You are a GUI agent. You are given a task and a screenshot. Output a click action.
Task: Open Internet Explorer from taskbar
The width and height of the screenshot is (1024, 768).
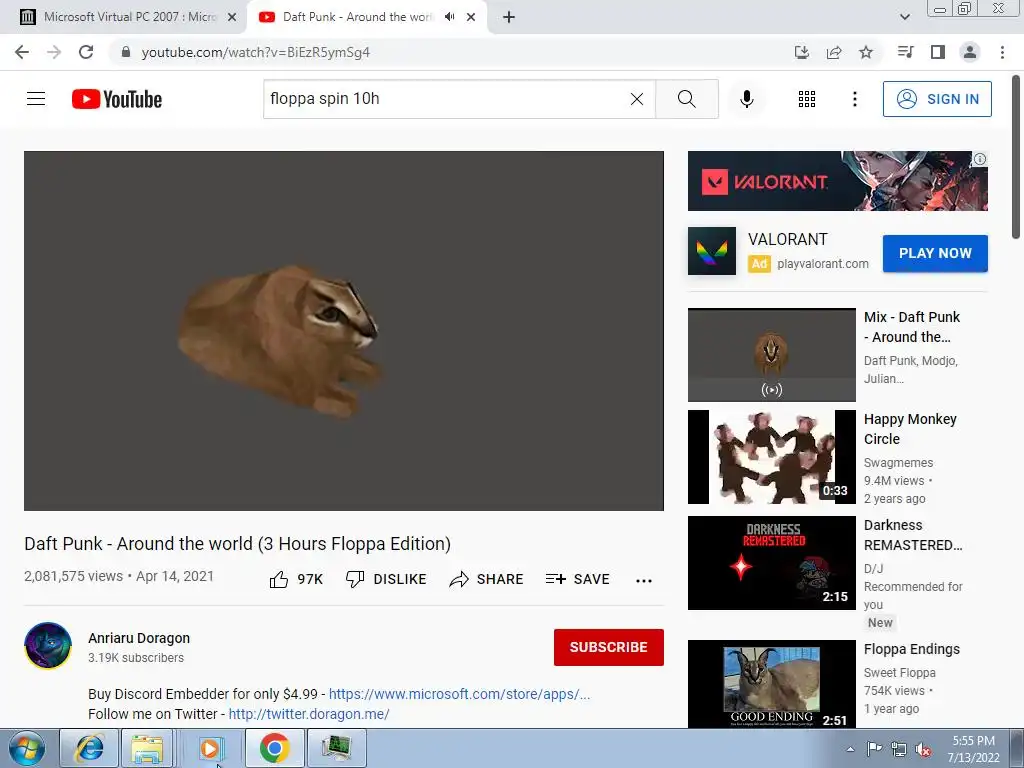coord(89,748)
